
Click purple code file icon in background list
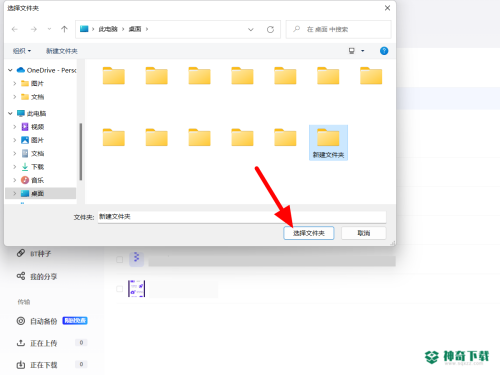136,259
